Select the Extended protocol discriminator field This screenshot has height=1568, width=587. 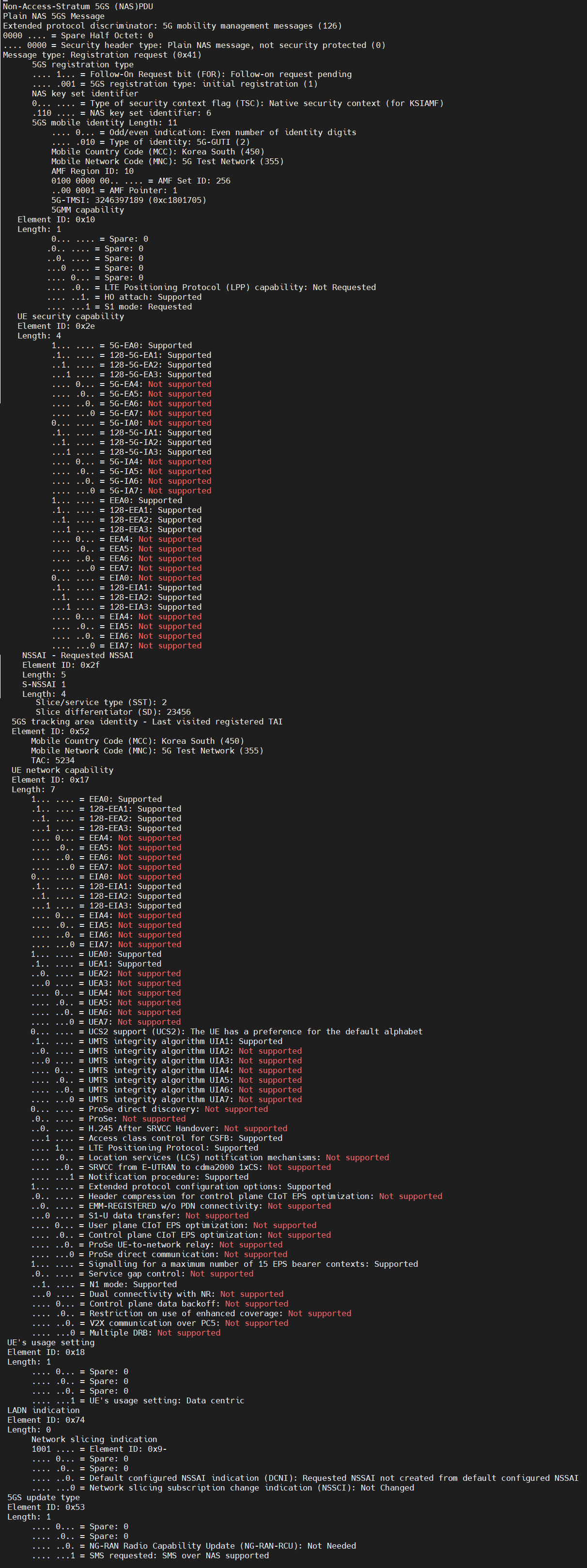click(x=172, y=26)
